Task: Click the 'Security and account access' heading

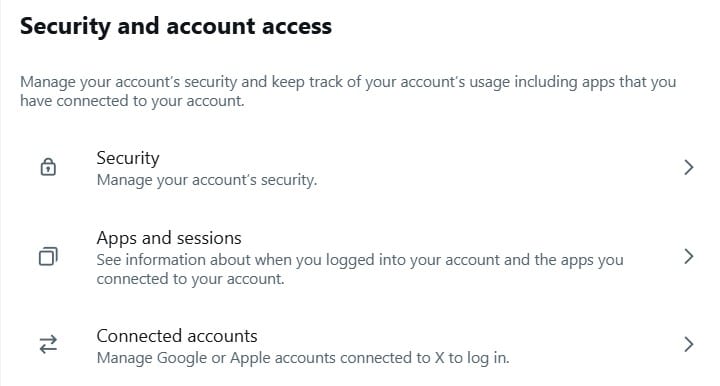Action: pos(176,26)
